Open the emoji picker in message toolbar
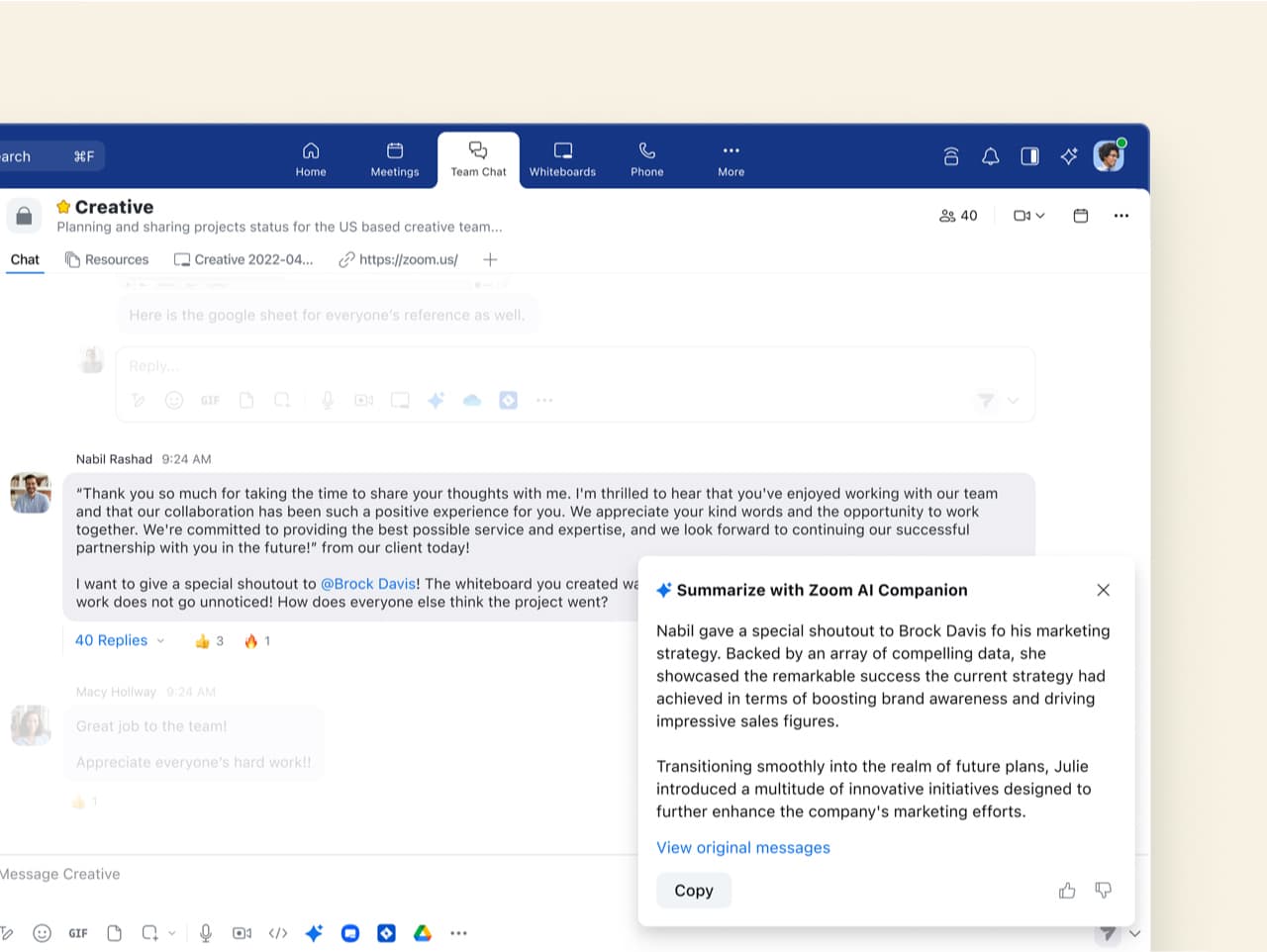 click(42, 933)
